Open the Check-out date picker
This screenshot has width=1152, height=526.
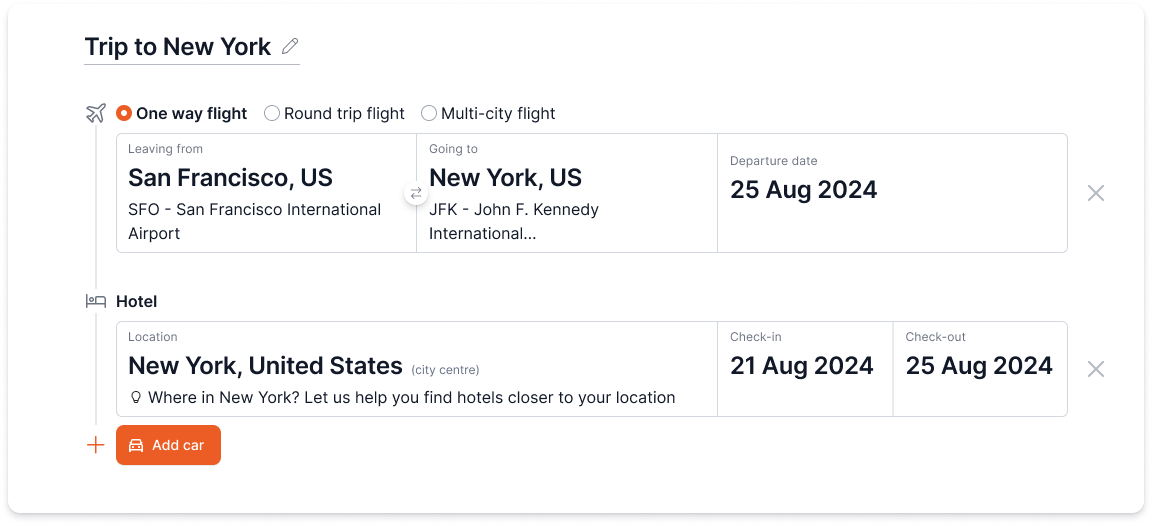(978, 367)
